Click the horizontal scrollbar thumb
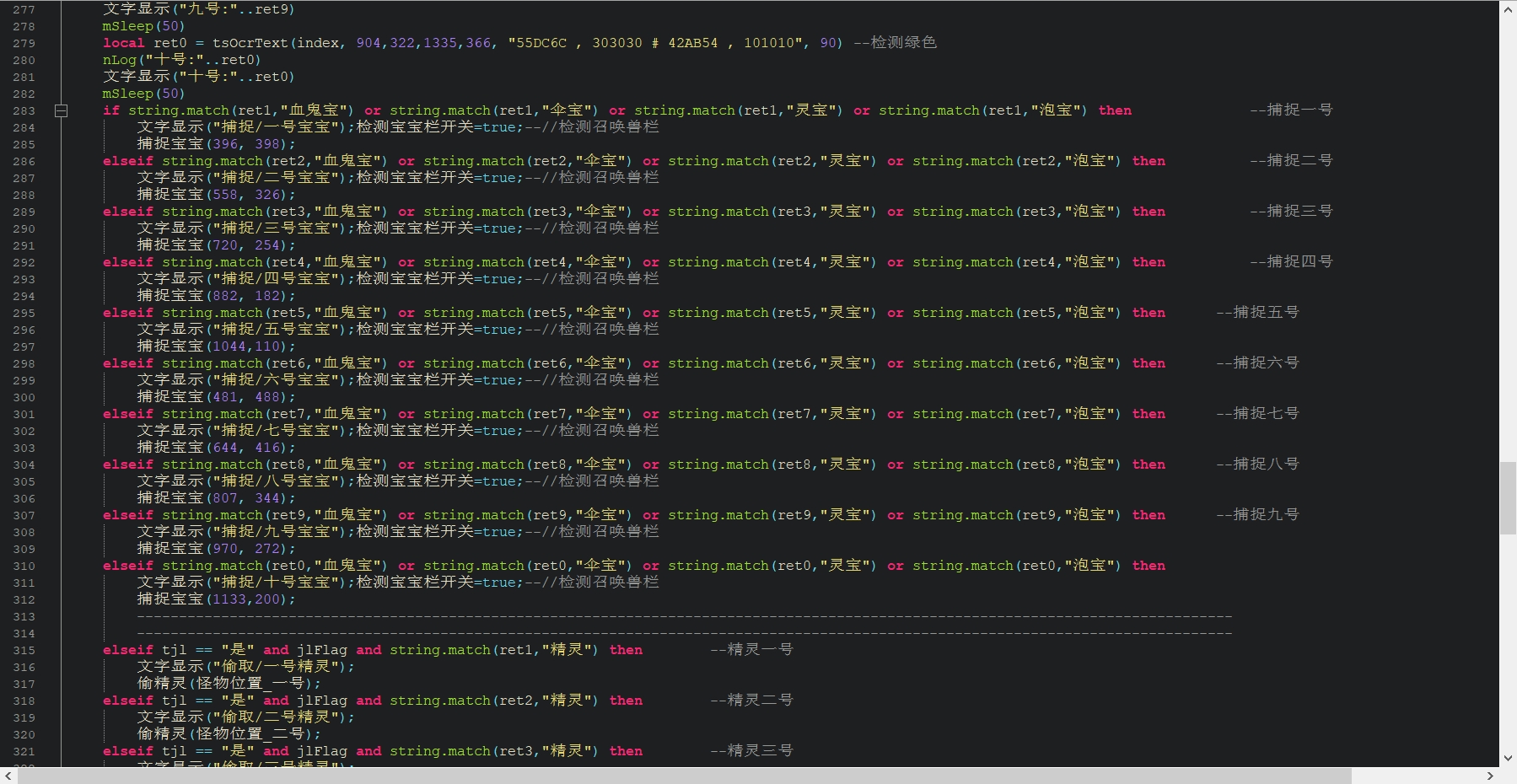1517x784 pixels. [x=684, y=776]
